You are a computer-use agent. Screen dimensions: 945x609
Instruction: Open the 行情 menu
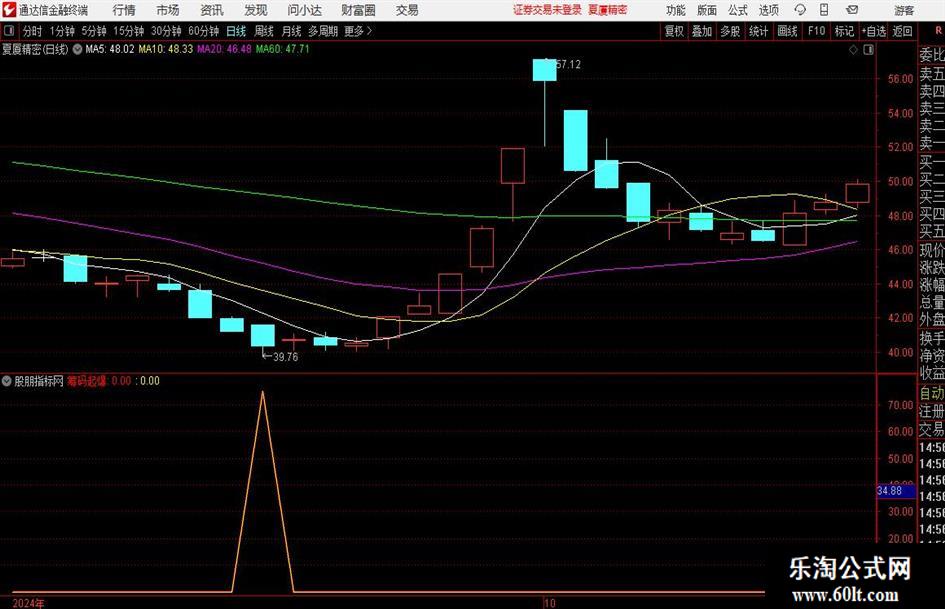point(124,10)
